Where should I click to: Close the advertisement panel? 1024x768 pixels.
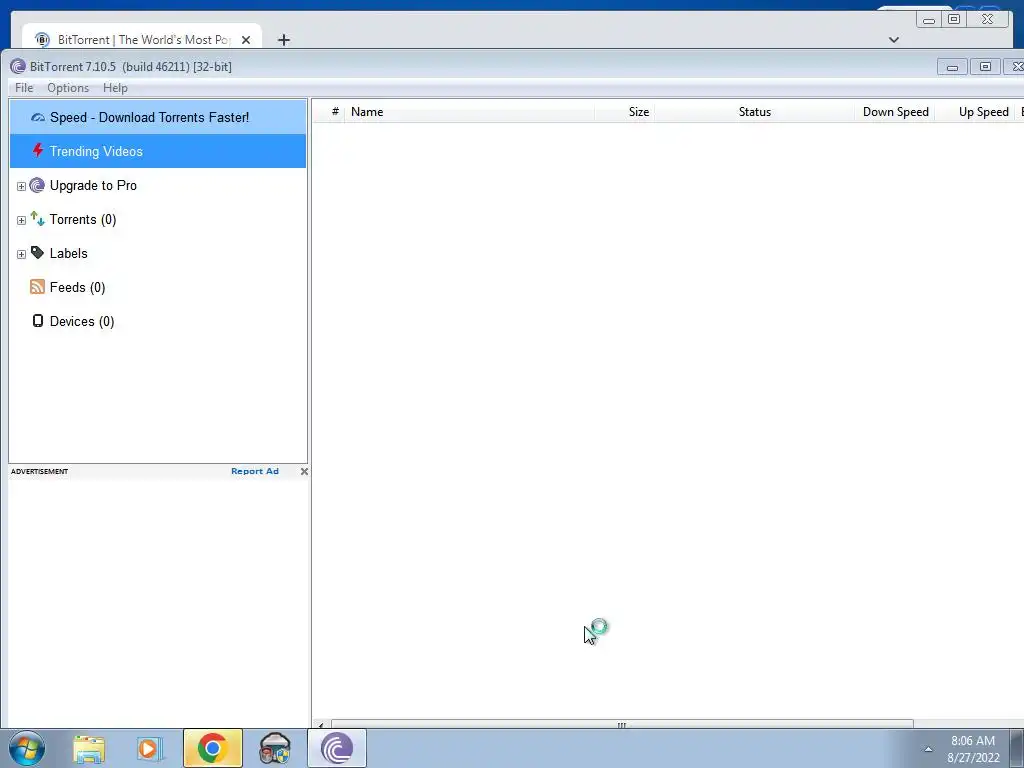pos(304,472)
